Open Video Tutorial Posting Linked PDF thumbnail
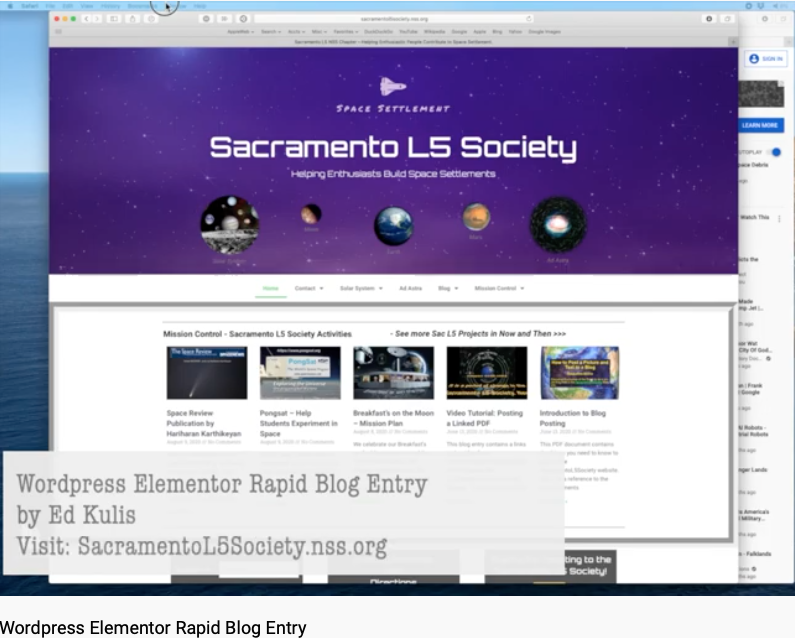The width and height of the screenshot is (795, 638). (487, 373)
